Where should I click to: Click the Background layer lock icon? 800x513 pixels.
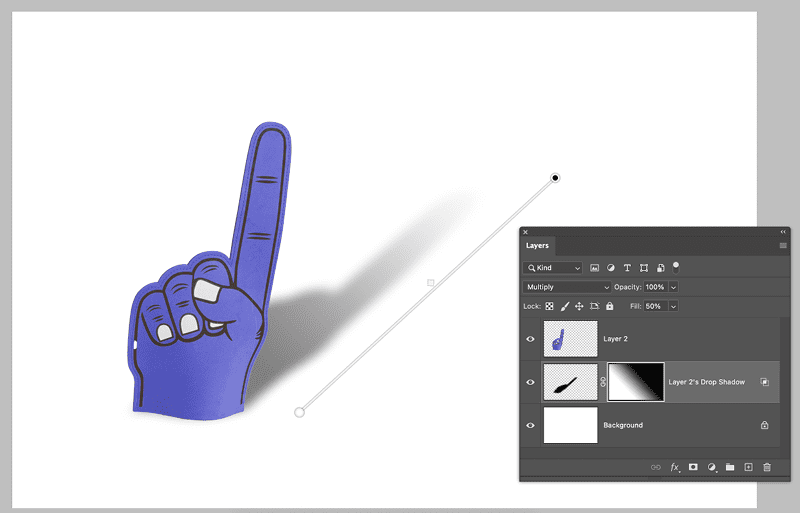764,425
